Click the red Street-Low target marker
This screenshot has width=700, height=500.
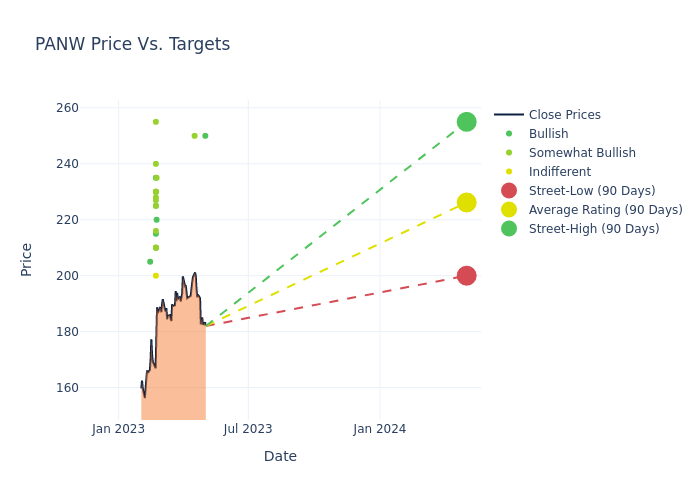[x=466, y=276]
